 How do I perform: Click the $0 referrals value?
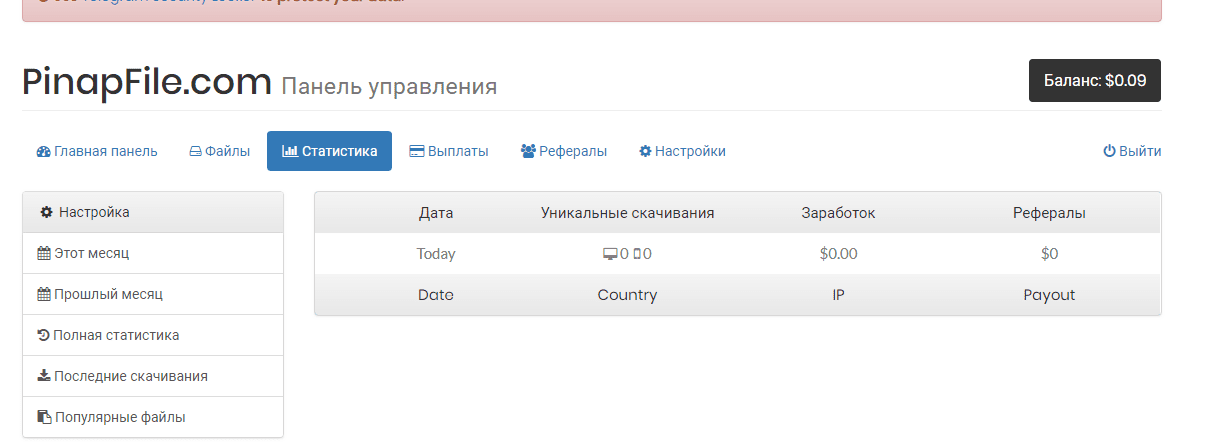tap(1049, 254)
